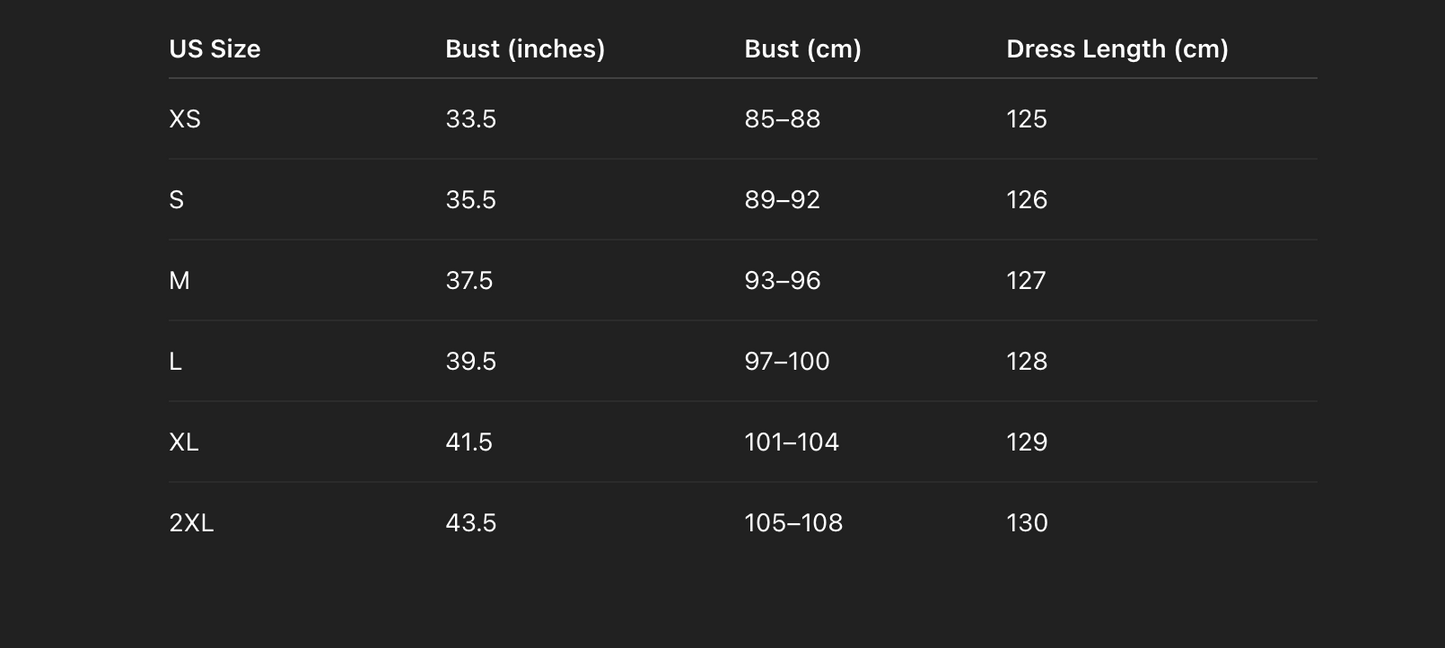Click the 97–100 bust cm value
The width and height of the screenshot is (1445, 648).
[787, 362]
